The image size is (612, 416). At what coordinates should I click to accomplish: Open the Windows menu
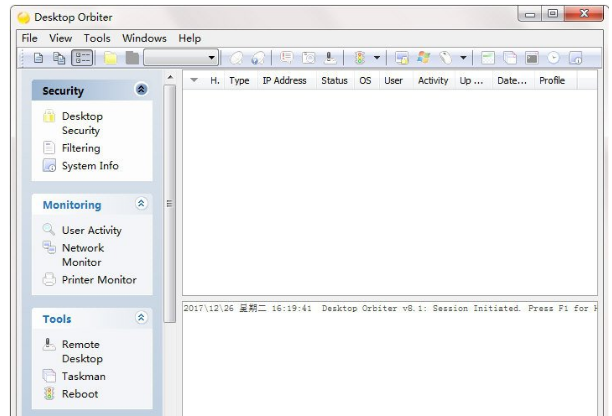(145, 38)
